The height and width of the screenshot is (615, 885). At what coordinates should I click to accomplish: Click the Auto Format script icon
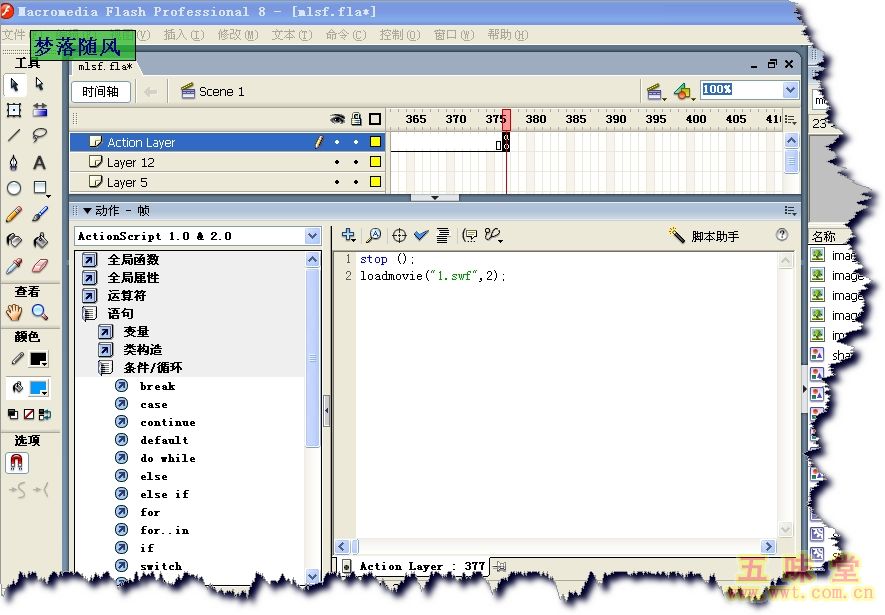[442, 236]
